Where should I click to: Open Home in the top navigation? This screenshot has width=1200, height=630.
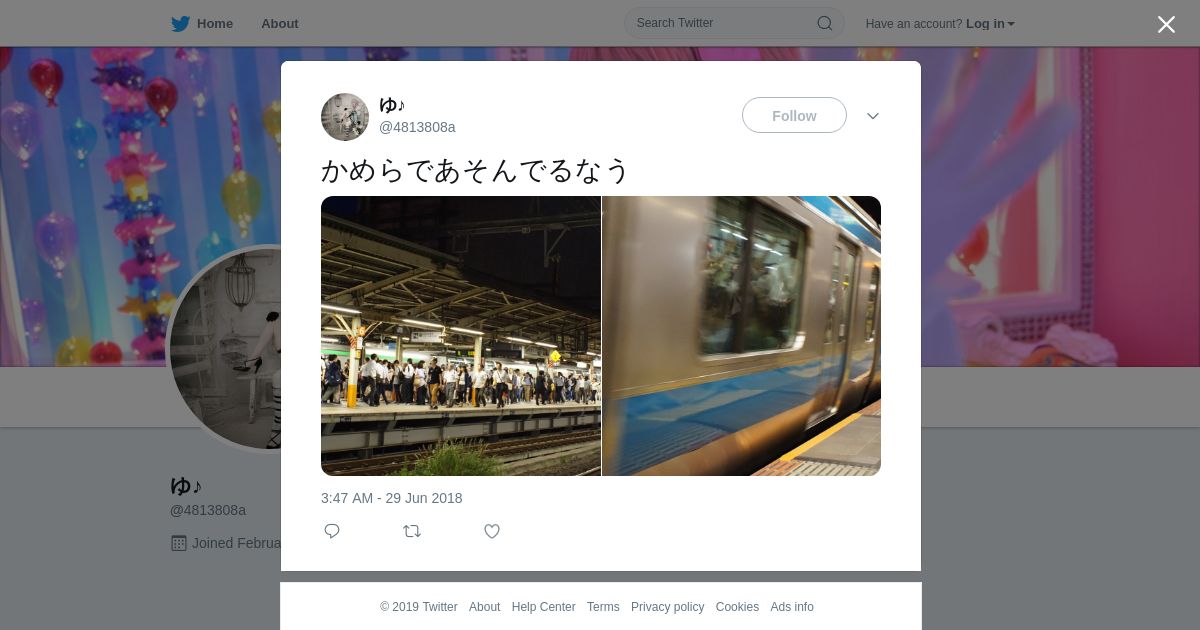pos(215,24)
